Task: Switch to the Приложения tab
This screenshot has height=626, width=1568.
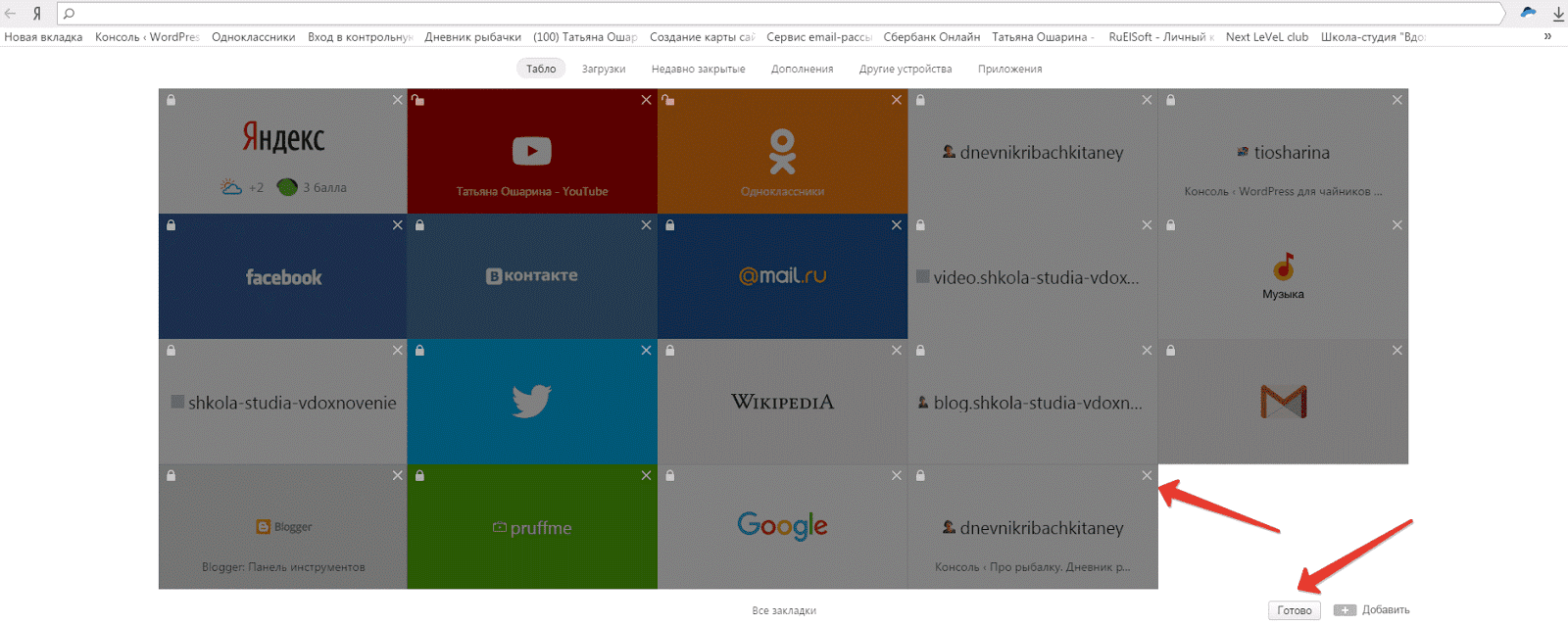Action: pyautogui.click(x=1009, y=70)
